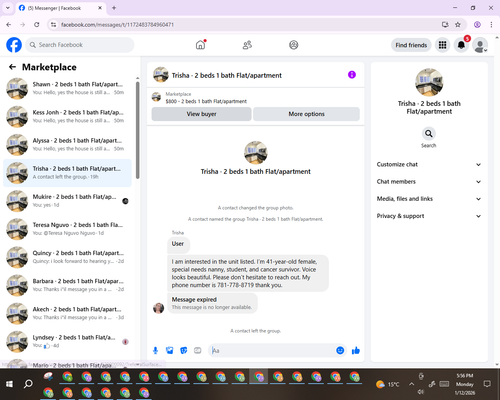
Task: Choose a GIF icon
Action: (x=198, y=350)
